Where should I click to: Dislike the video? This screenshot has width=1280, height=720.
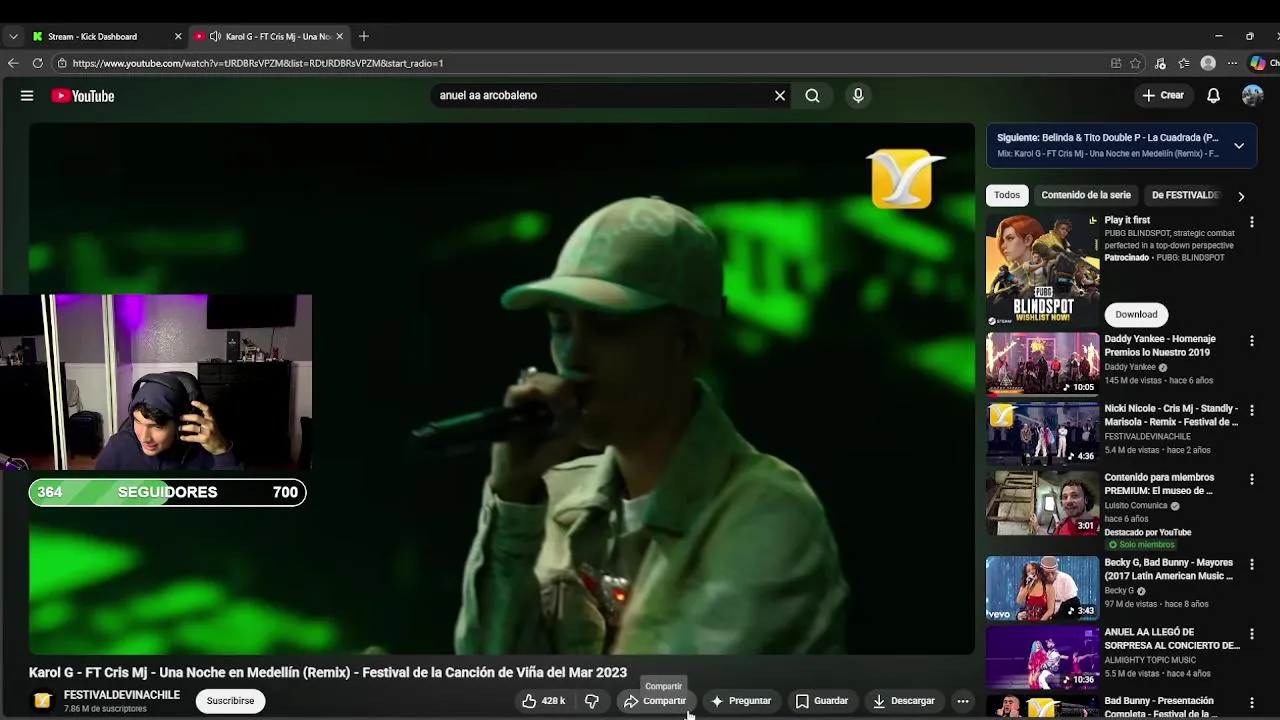click(x=591, y=701)
